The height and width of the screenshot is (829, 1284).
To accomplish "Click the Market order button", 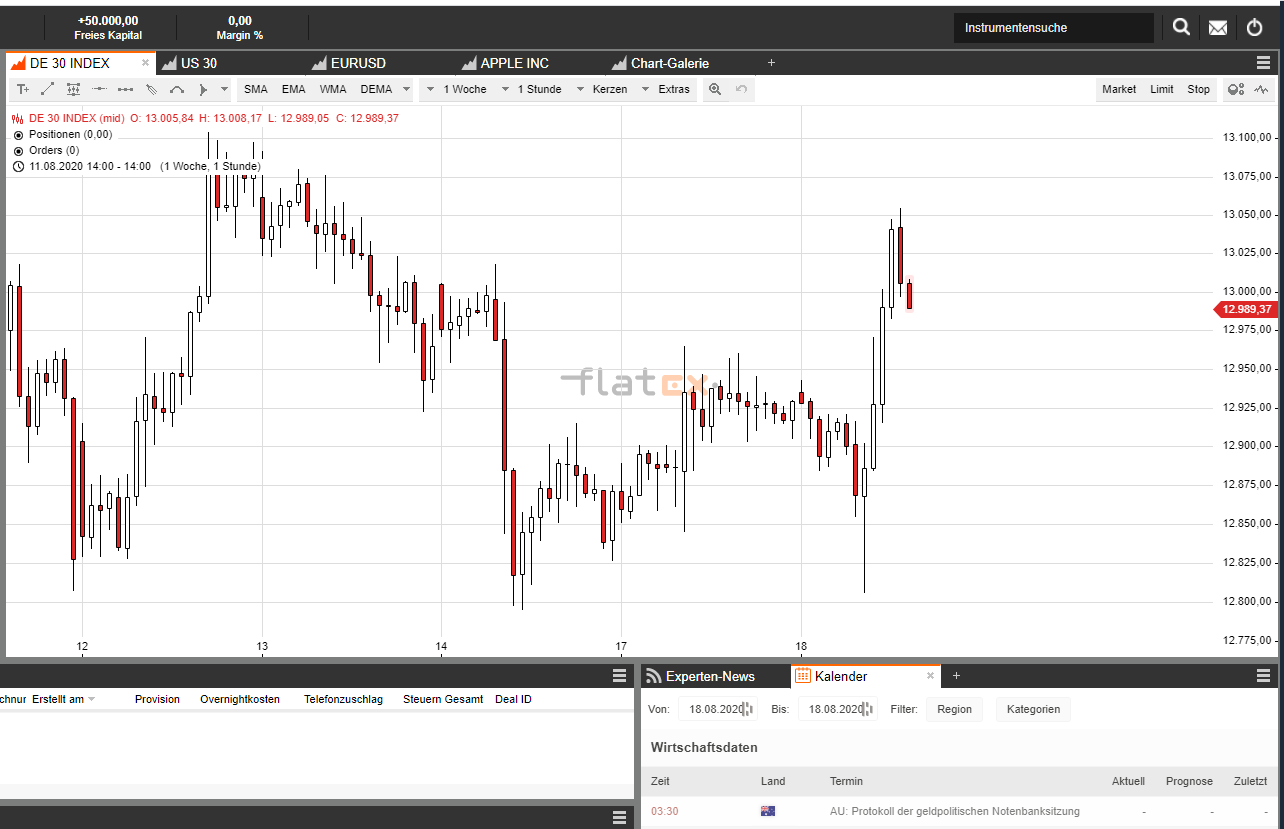I will [x=1119, y=89].
